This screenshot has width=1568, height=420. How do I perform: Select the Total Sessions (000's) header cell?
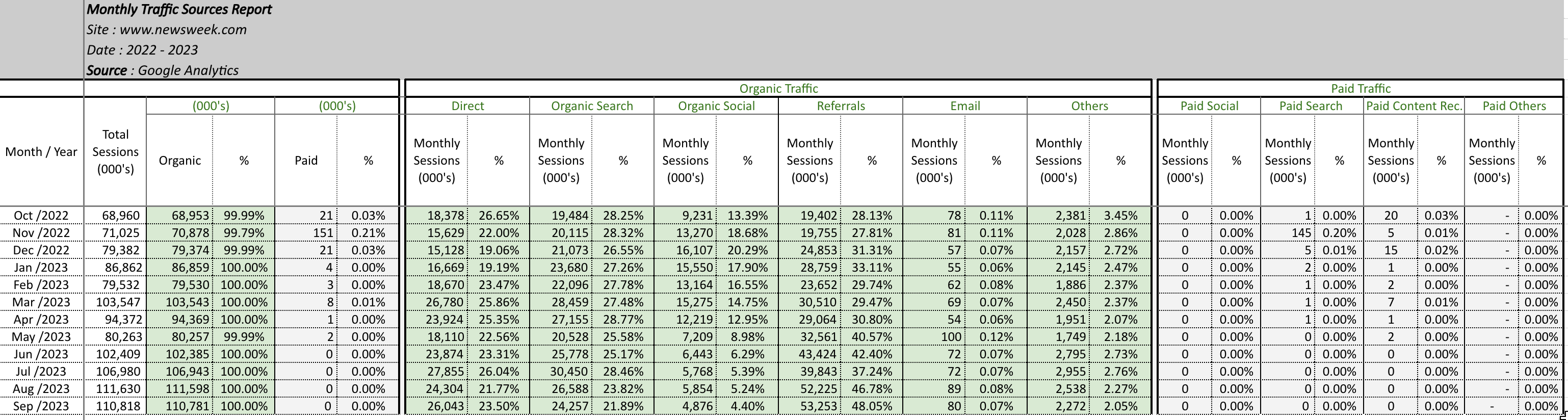click(x=115, y=152)
